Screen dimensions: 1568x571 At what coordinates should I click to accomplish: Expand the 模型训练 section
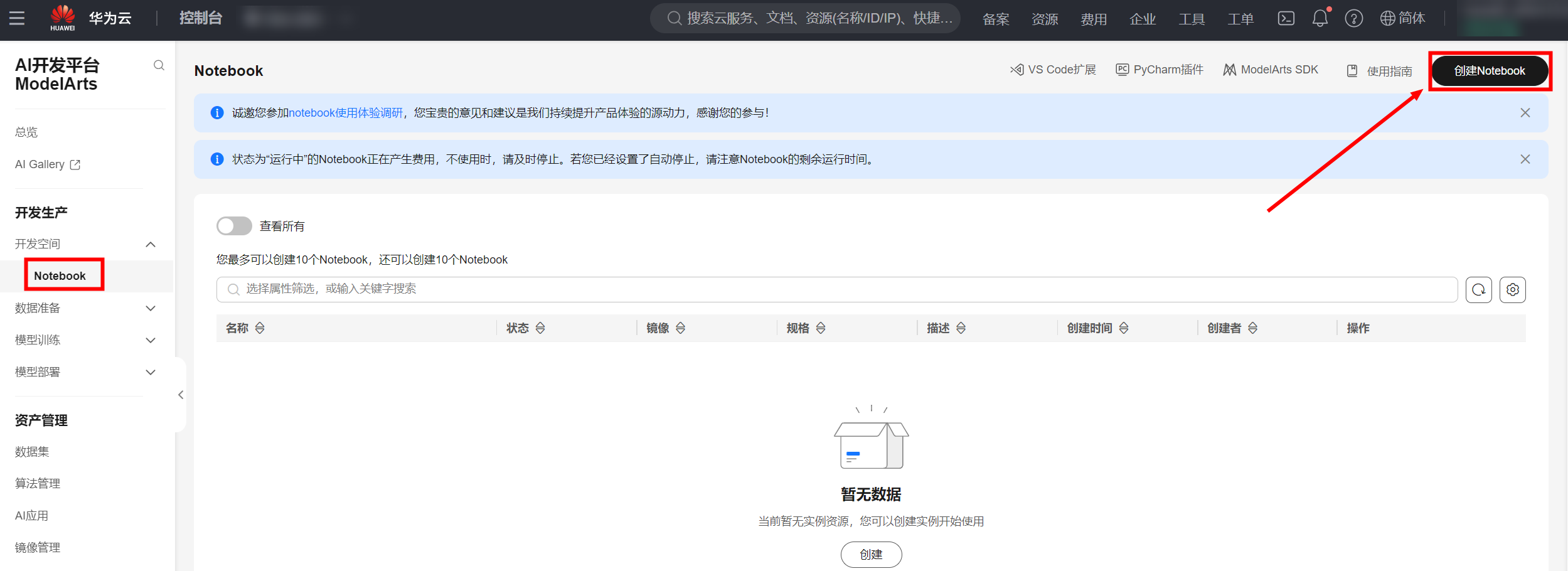click(151, 340)
